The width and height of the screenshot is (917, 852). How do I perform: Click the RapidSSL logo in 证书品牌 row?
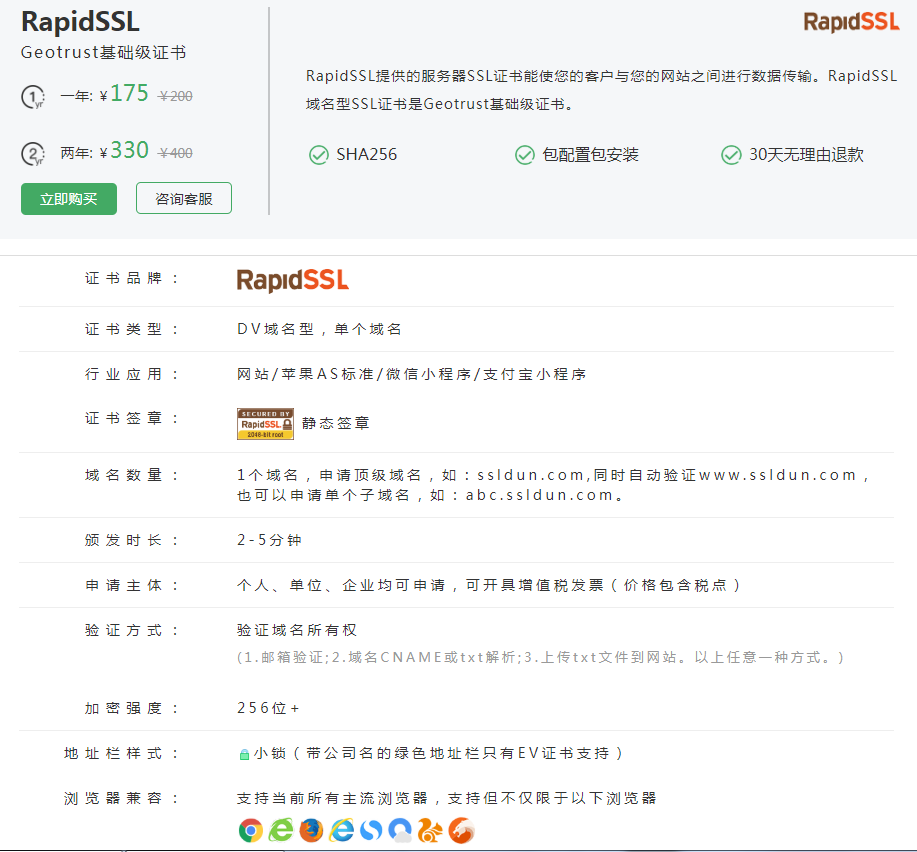point(292,281)
